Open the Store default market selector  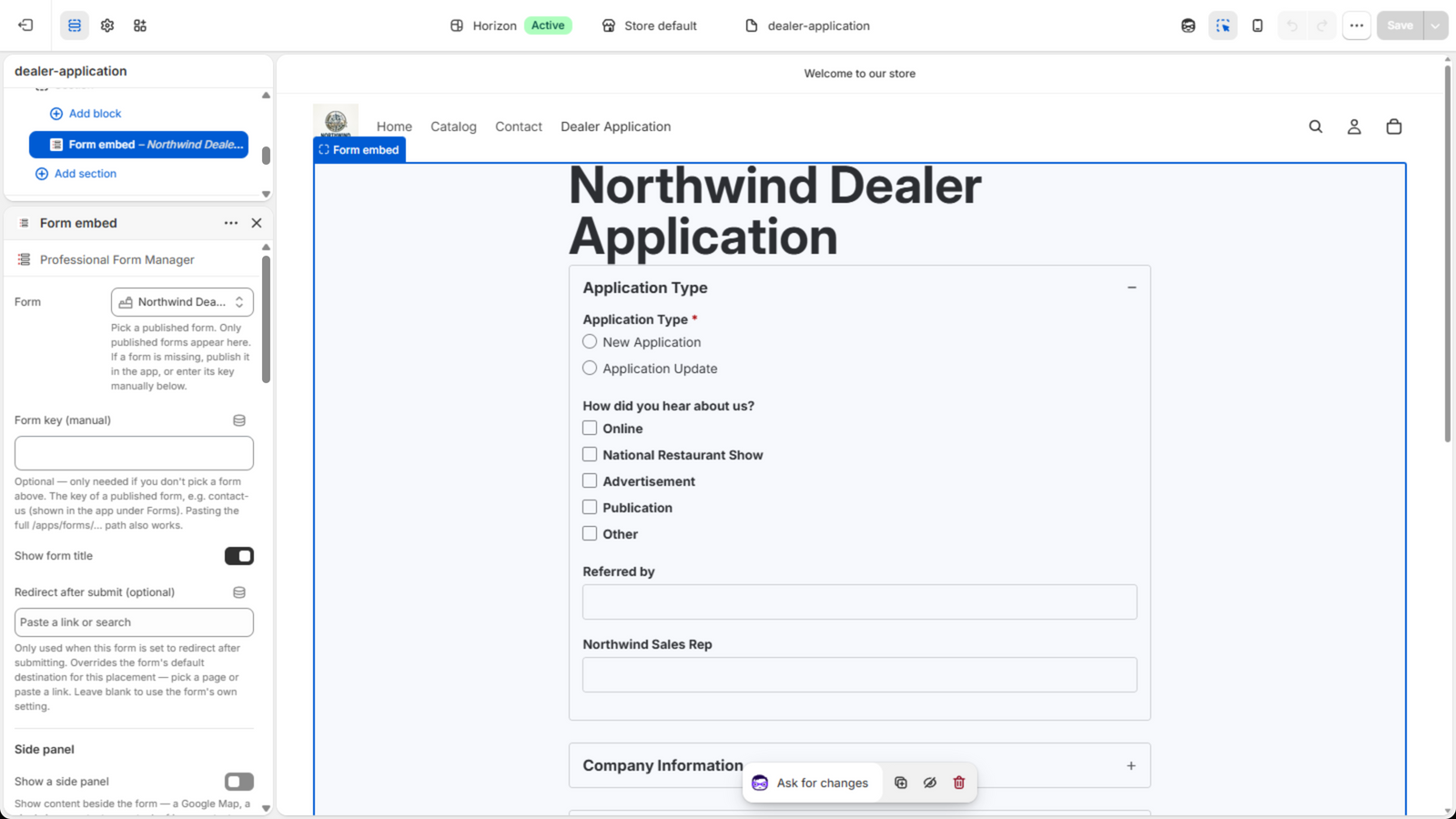650,25
